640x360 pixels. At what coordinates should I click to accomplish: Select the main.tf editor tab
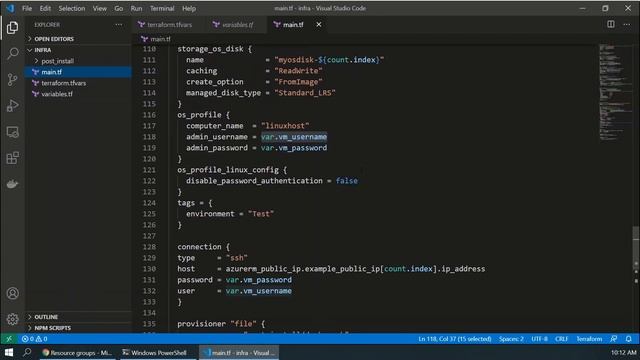click(293, 24)
